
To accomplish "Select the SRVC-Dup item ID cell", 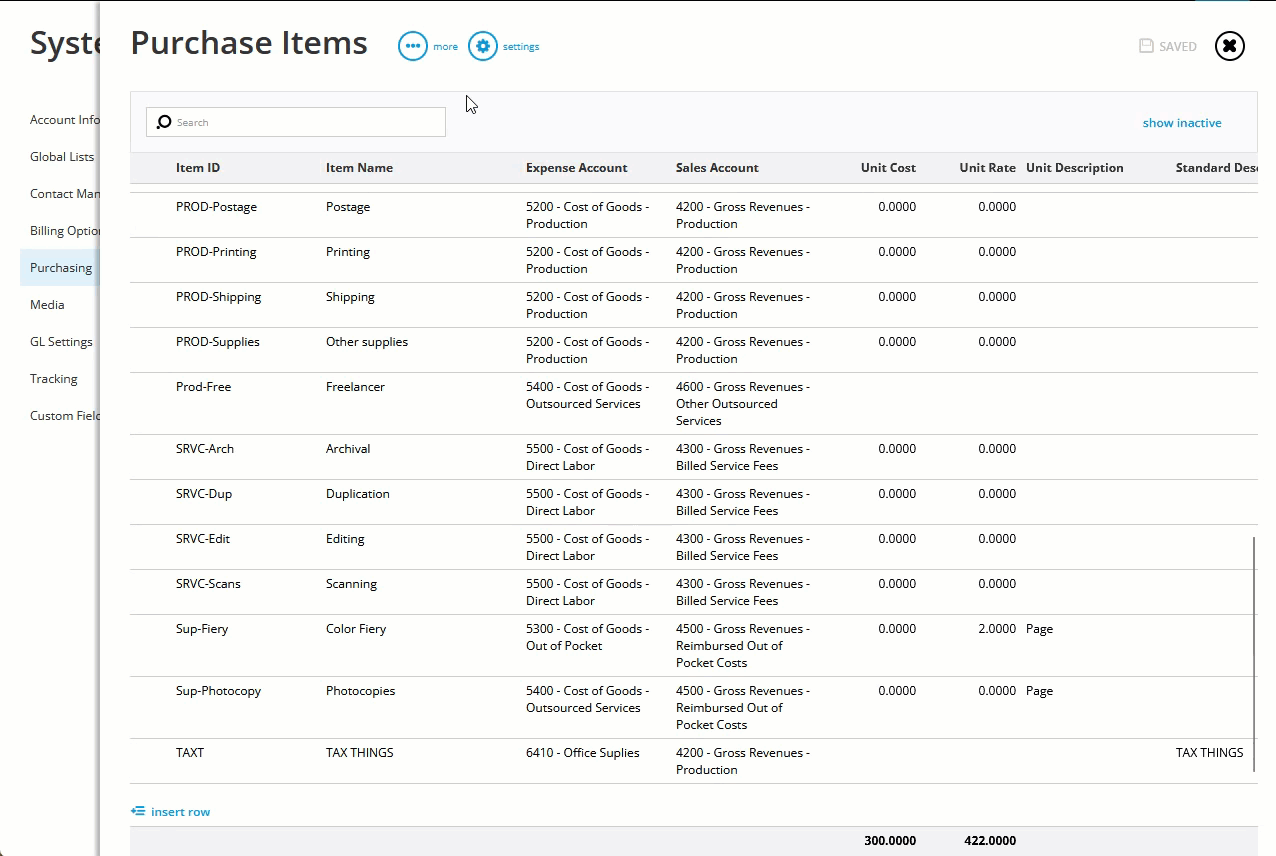I will (x=204, y=494).
